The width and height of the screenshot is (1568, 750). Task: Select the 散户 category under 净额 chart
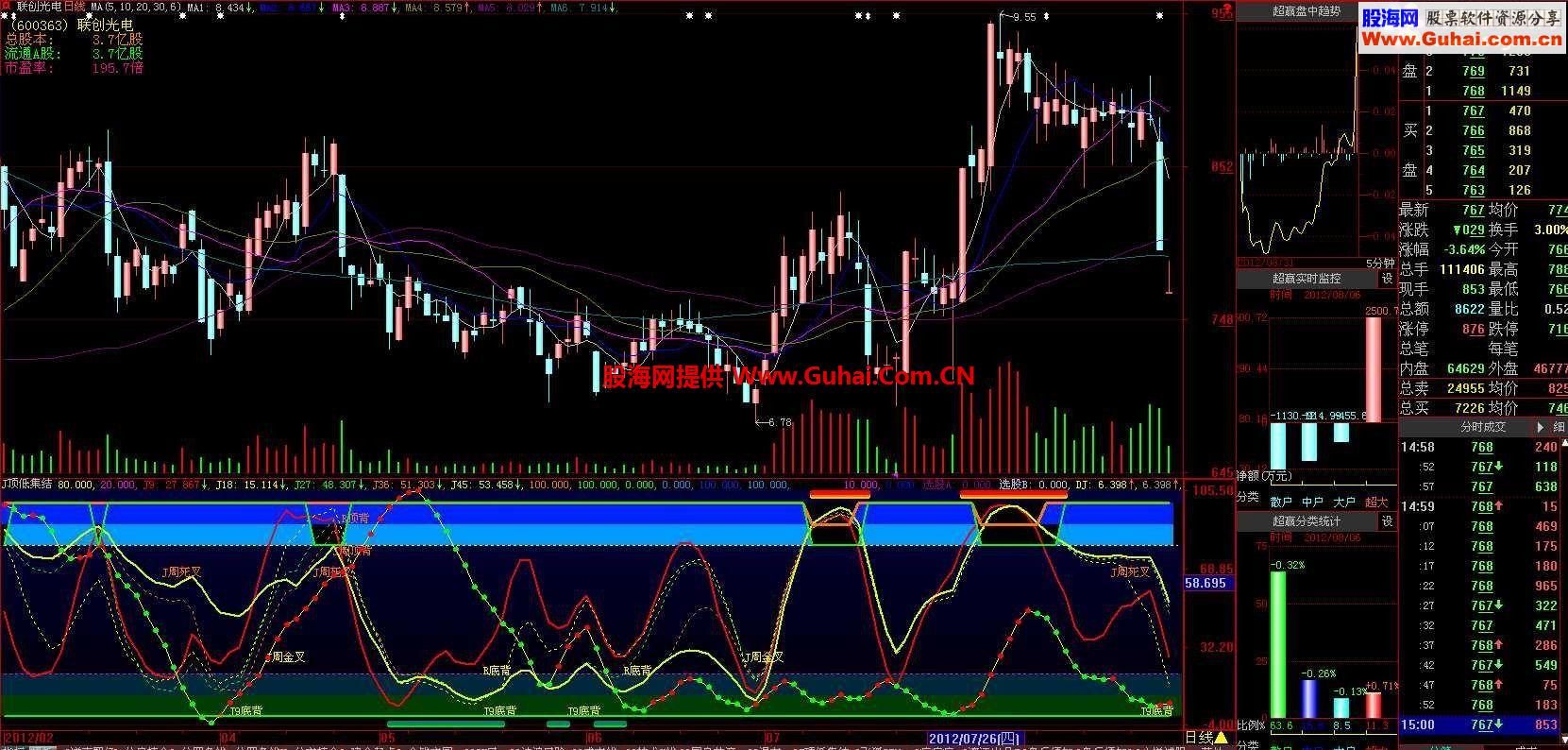tap(1281, 502)
